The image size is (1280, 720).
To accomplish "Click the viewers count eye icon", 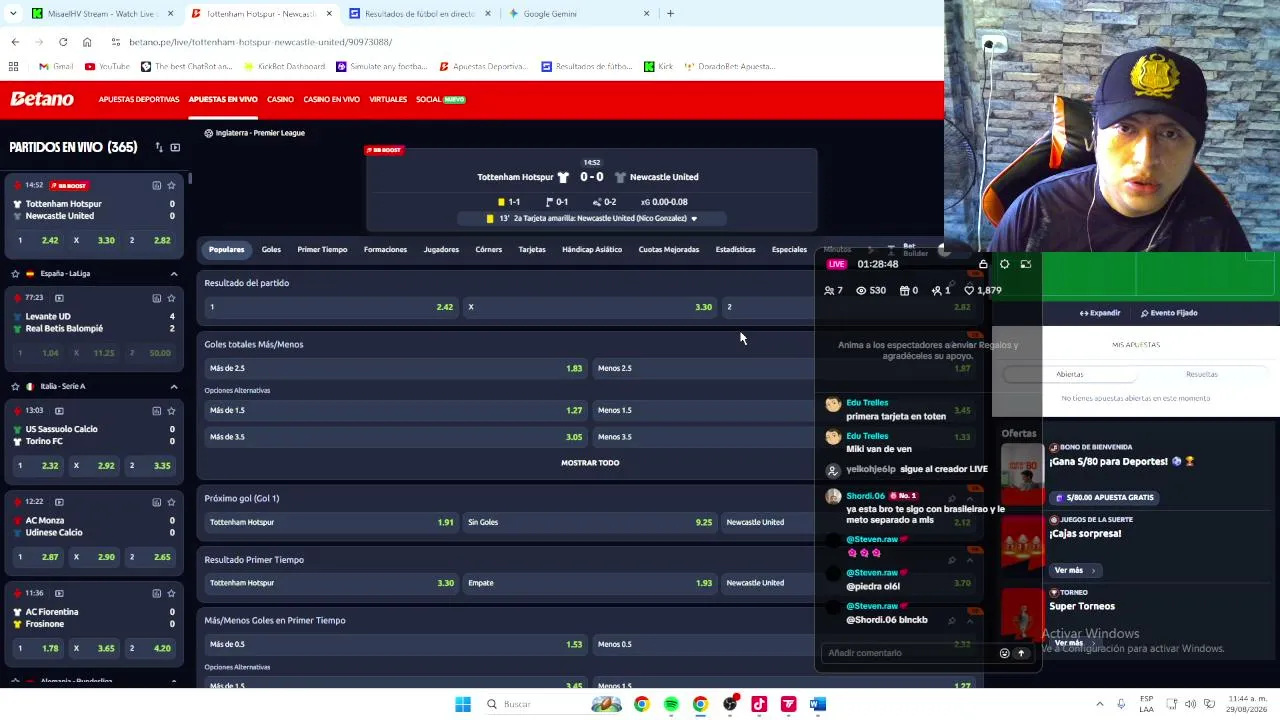I will pos(860,290).
